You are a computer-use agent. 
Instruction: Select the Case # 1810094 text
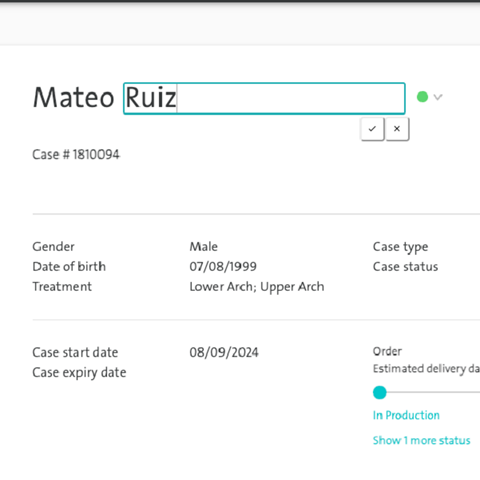(76, 155)
